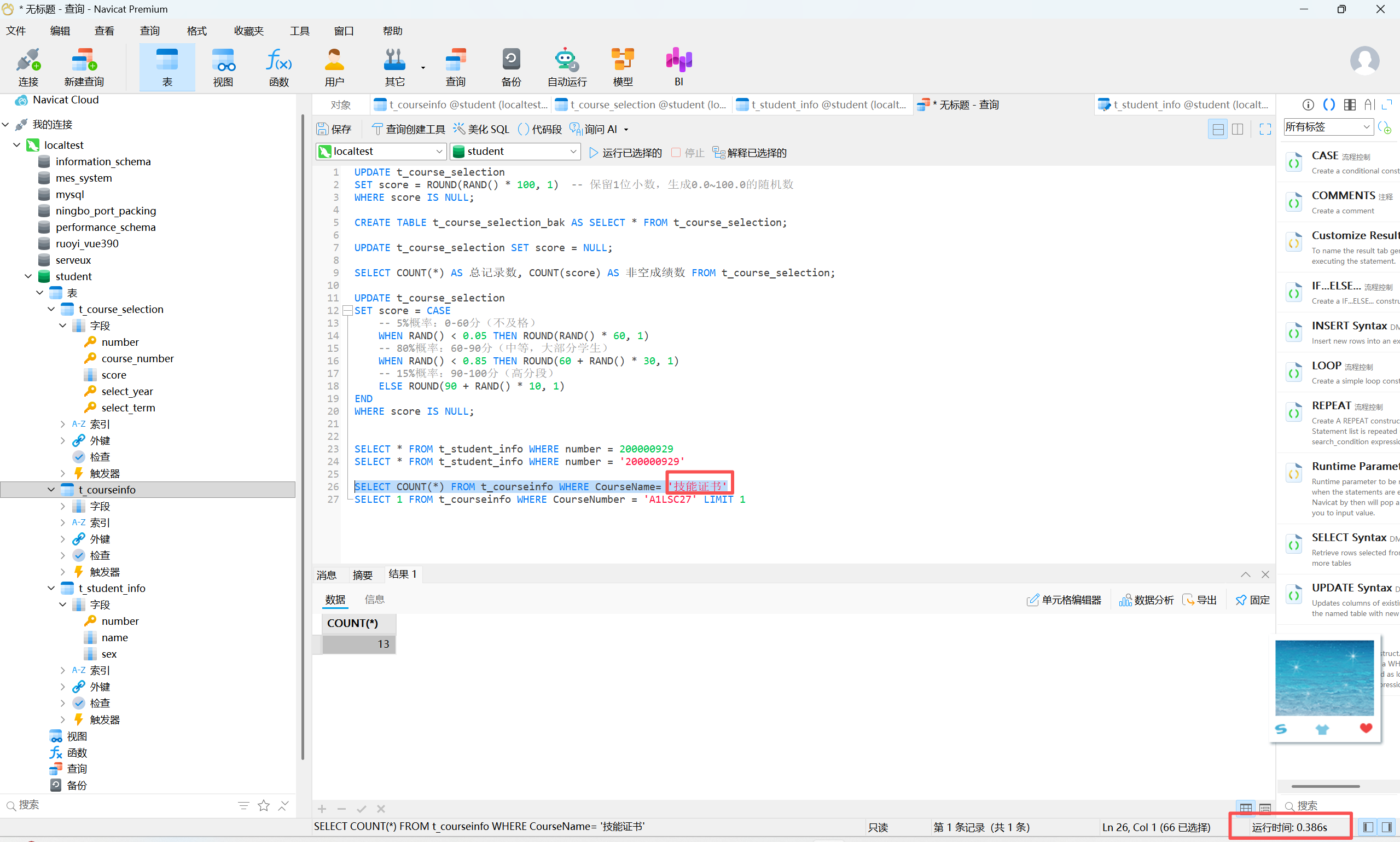Open the 格式 (Format) menu

[x=196, y=31]
